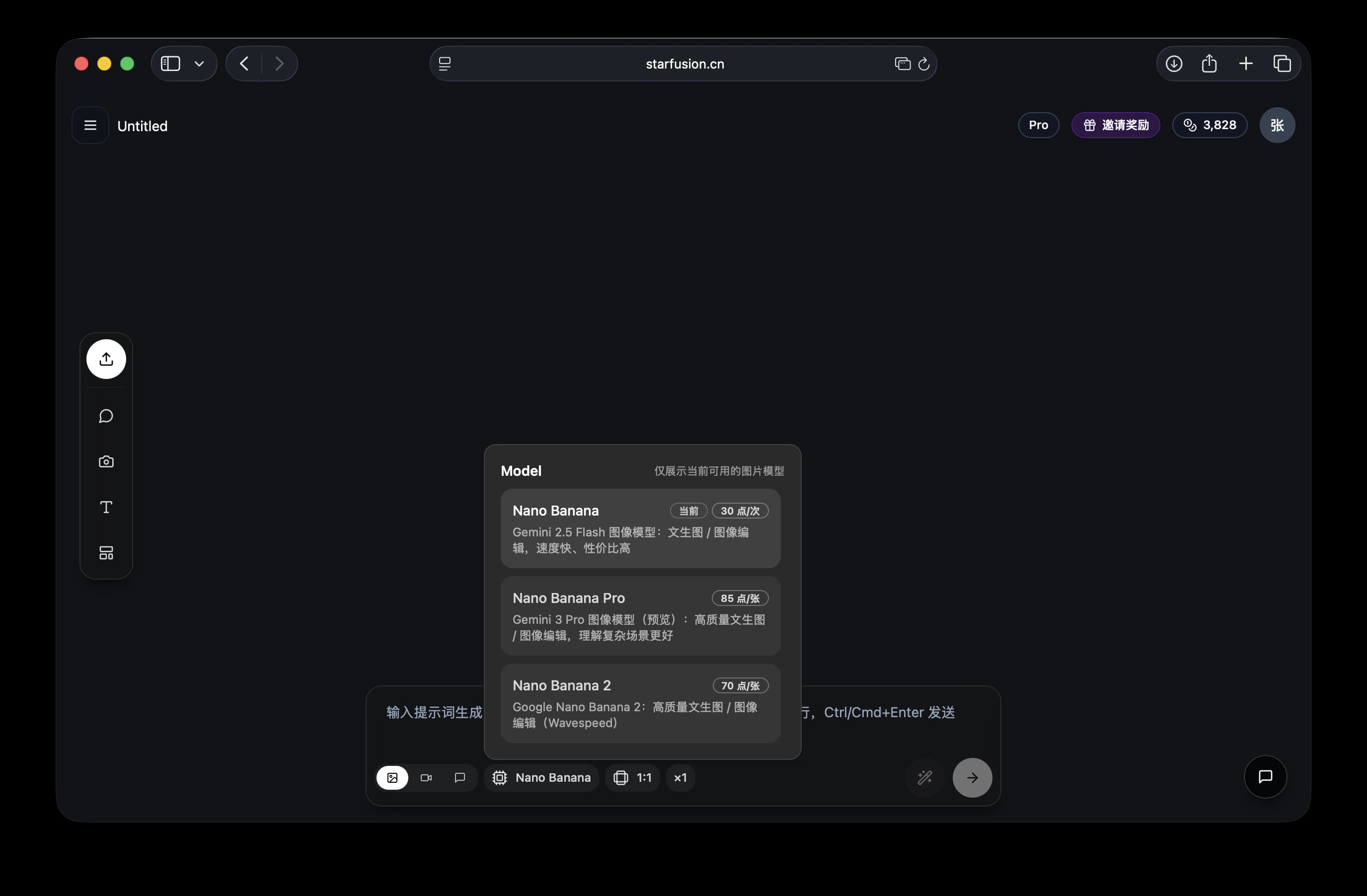The image size is (1367, 896).
Task: Open the hamburger menu next to Untitled
Action: pyautogui.click(x=90, y=125)
